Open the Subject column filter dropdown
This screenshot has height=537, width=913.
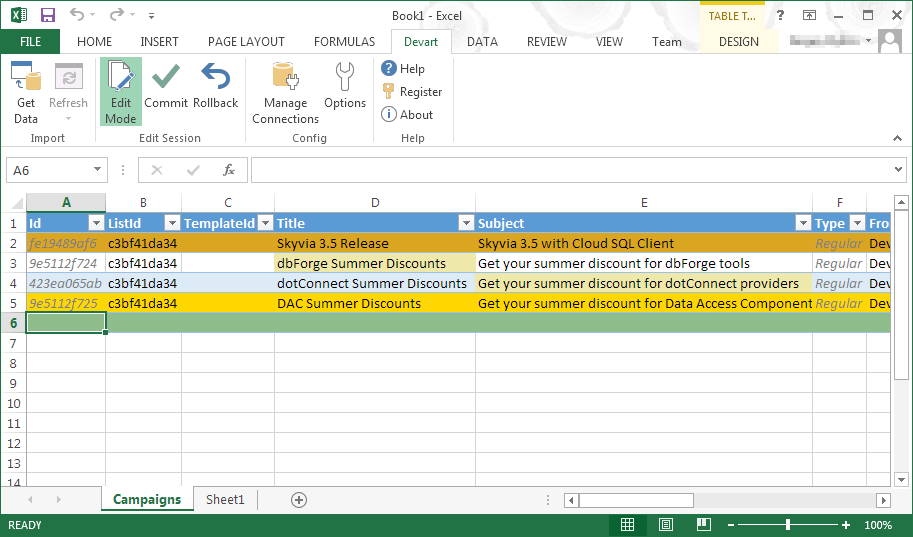tap(802, 223)
